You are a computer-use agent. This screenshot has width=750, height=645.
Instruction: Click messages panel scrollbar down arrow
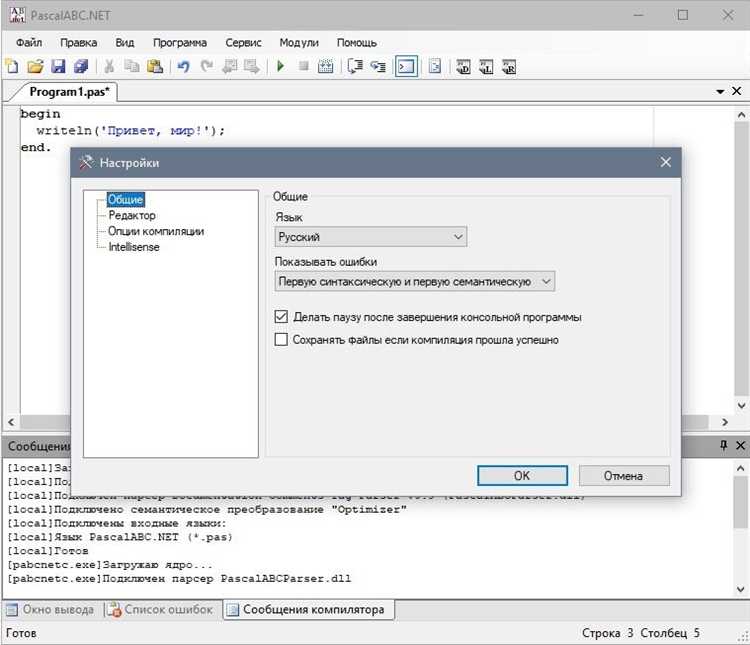click(x=741, y=589)
